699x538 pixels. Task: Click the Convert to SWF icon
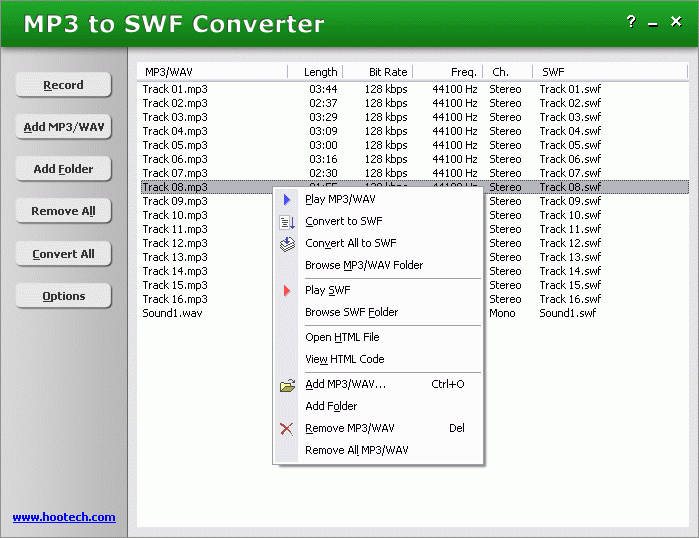[287, 222]
